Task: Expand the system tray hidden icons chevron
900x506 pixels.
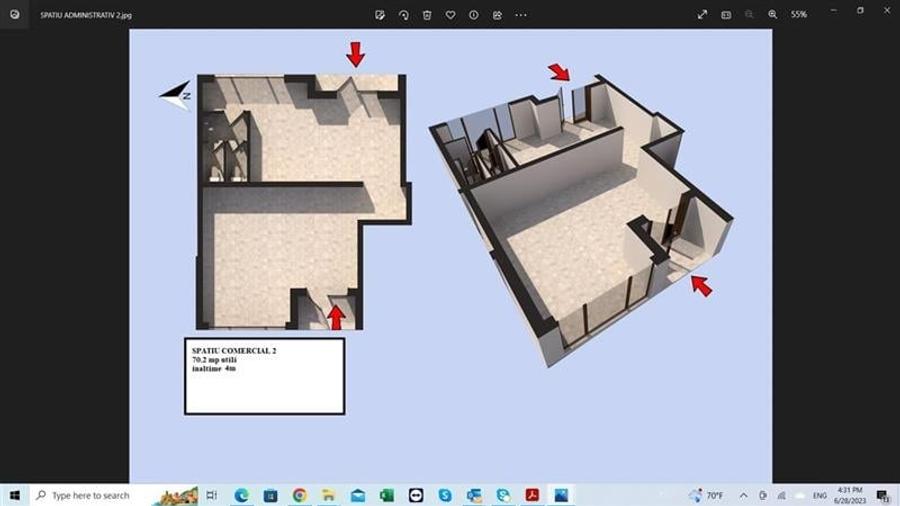Action: pyautogui.click(x=743, y=495)
